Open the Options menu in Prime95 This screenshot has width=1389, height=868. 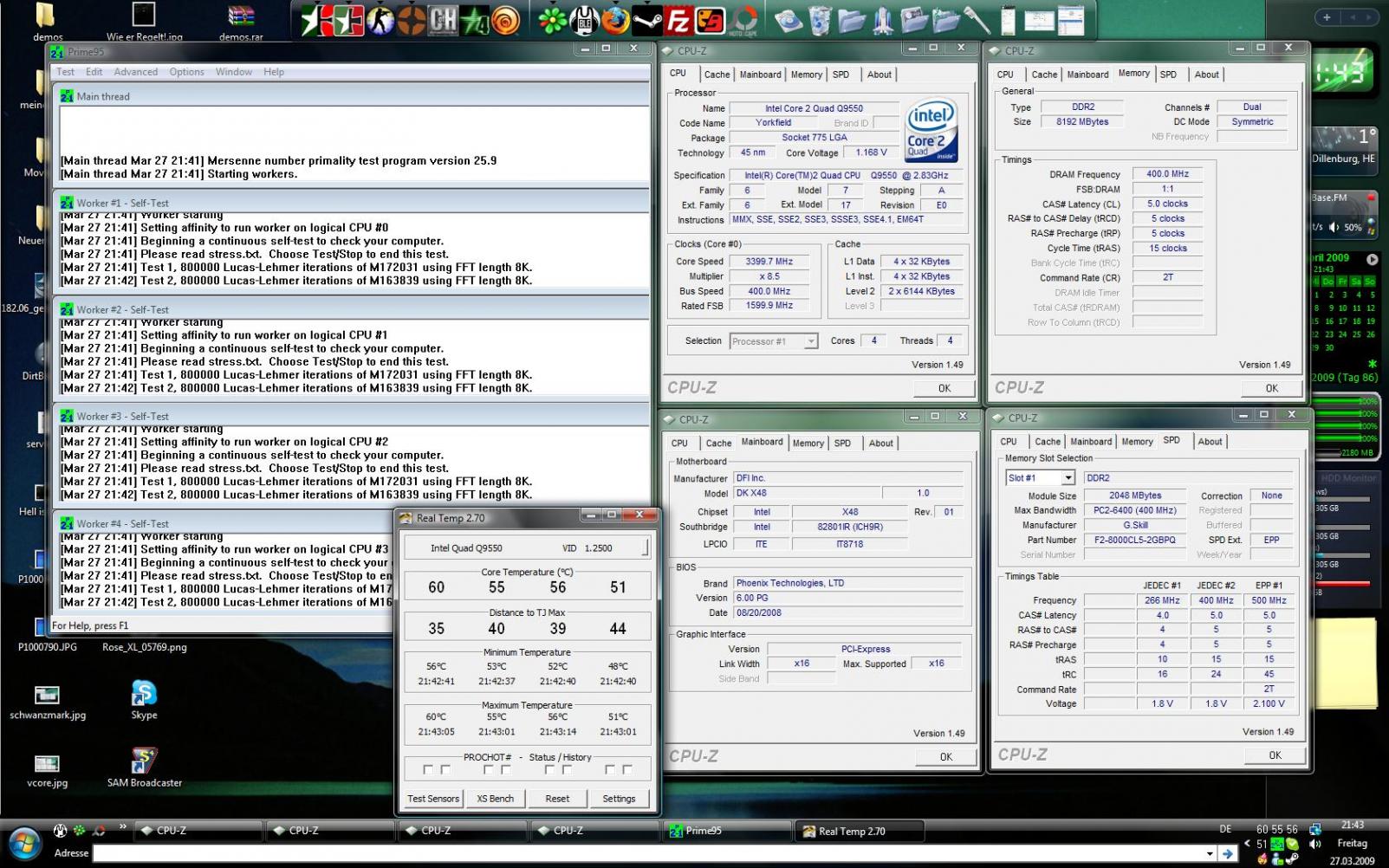[187, 72]
